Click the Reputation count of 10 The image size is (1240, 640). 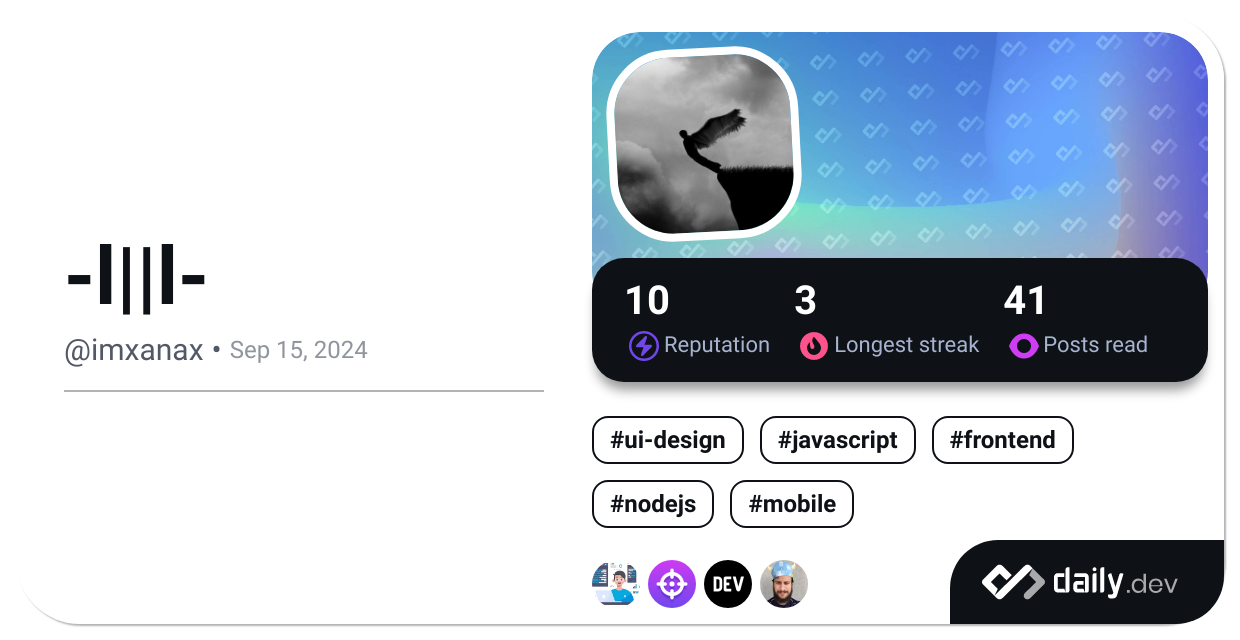(x=647, y=301)
